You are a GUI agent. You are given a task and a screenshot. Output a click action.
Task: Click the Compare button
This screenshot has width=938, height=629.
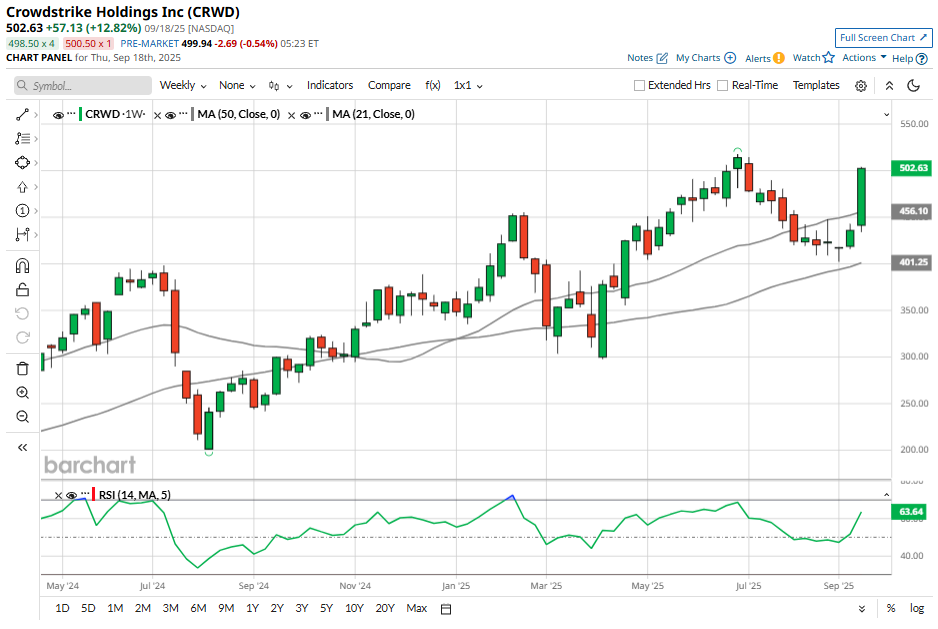coord(389,86)
